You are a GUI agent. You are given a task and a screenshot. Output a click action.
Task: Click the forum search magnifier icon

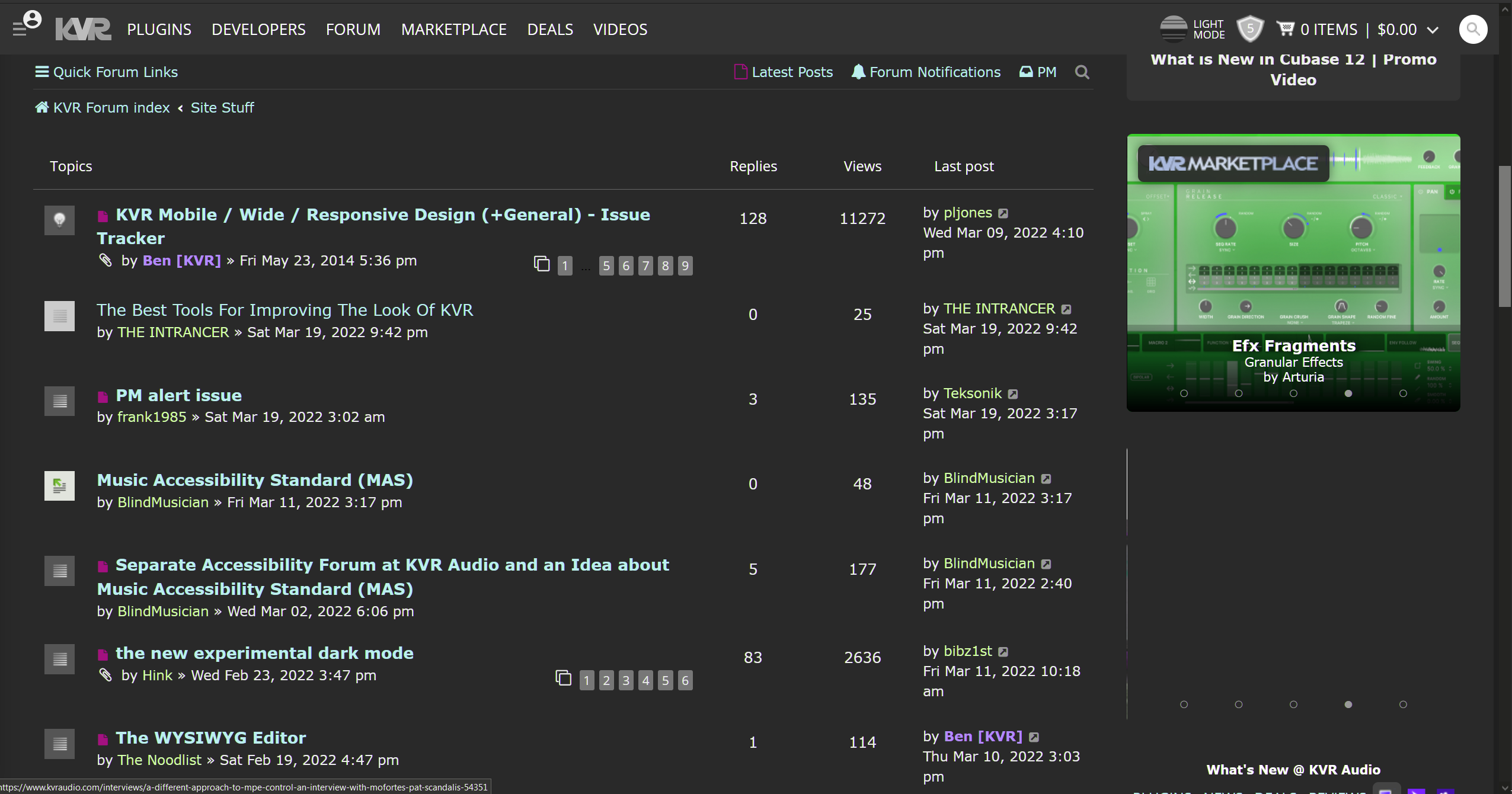(1082, 72)
